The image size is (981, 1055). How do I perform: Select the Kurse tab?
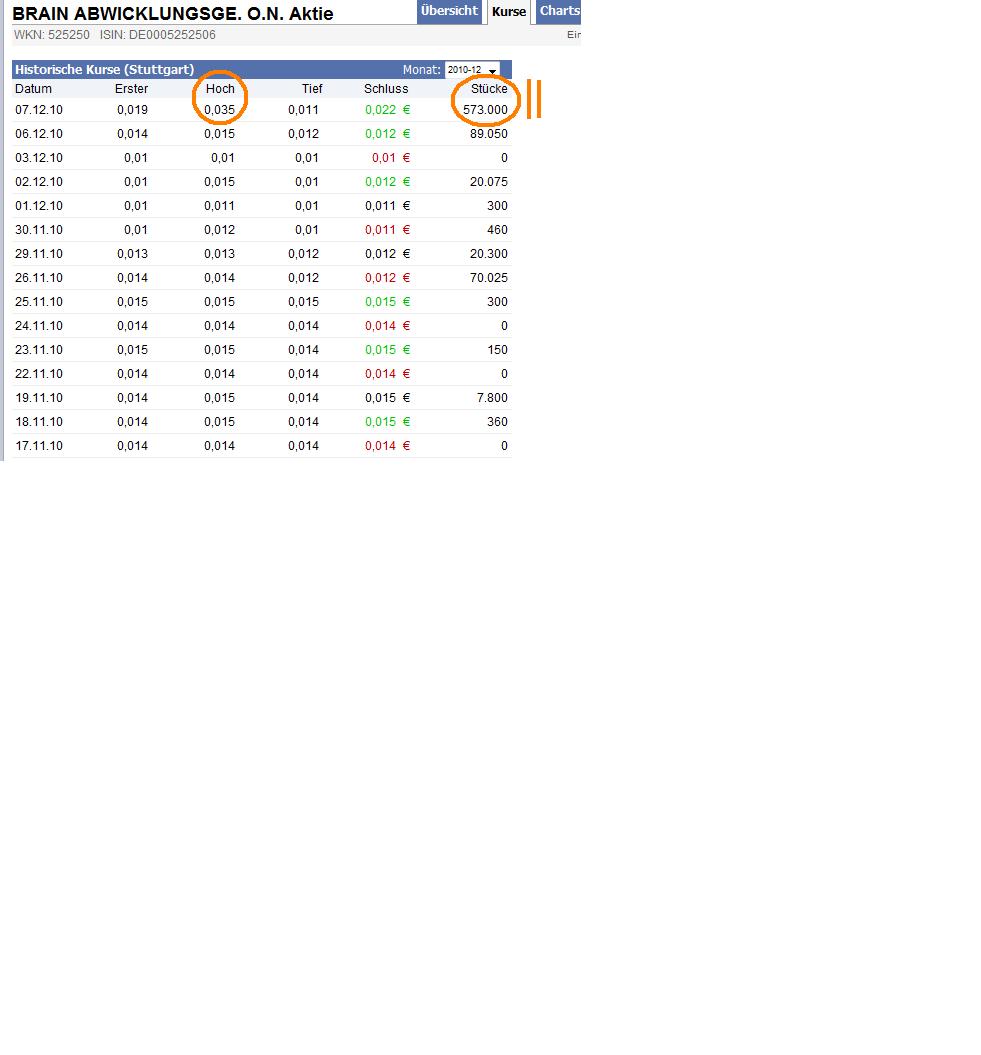tap(508, 11)
